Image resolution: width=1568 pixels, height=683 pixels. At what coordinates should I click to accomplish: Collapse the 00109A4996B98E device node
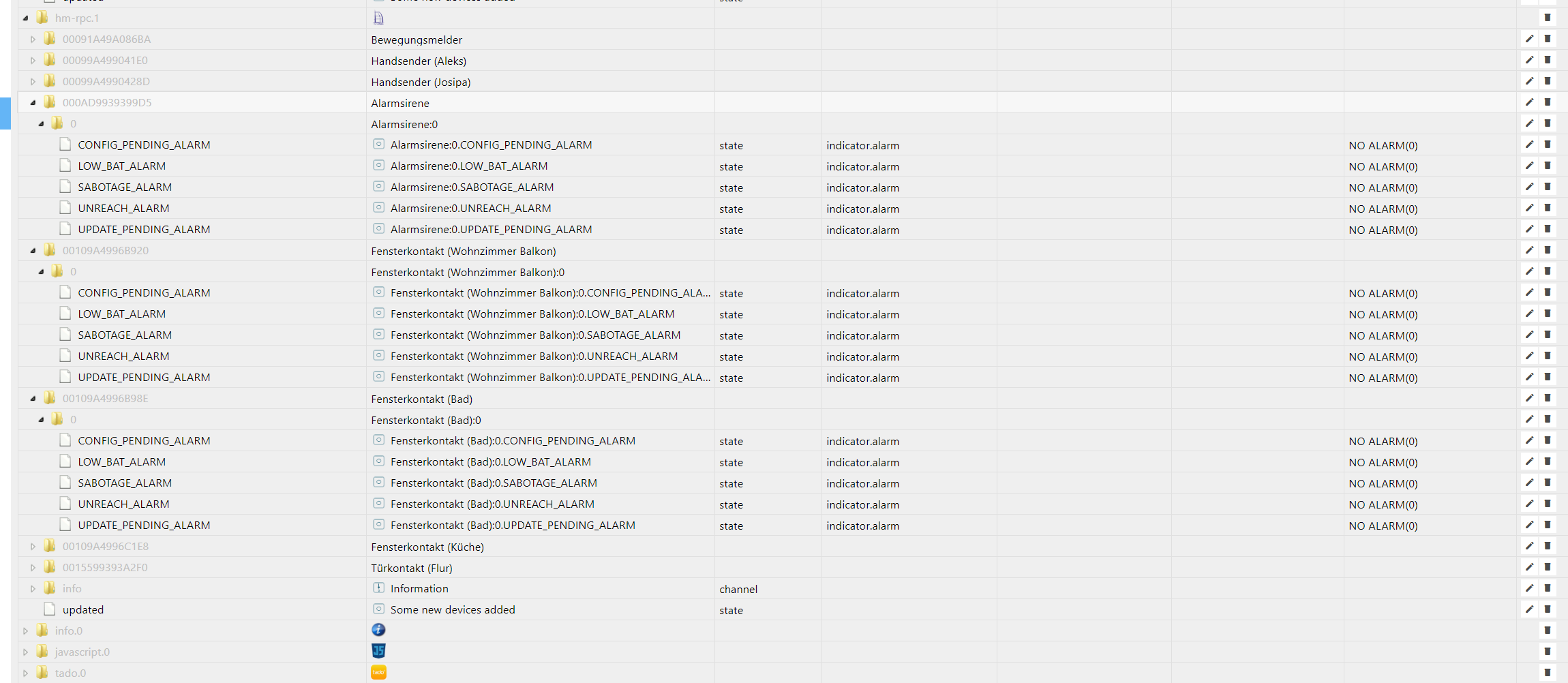click(33, 399)
